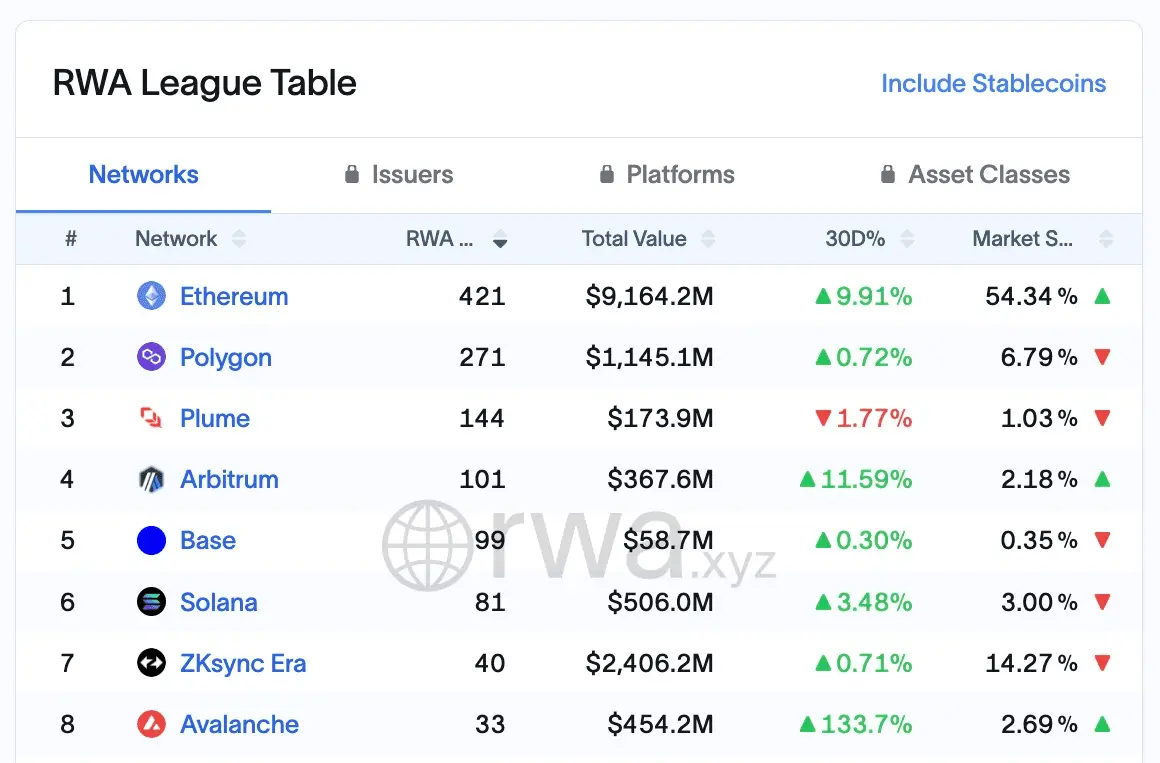Click the # rank column header
The width and height of the screenshot is (1160, 763).
click(x=71, y=239)
